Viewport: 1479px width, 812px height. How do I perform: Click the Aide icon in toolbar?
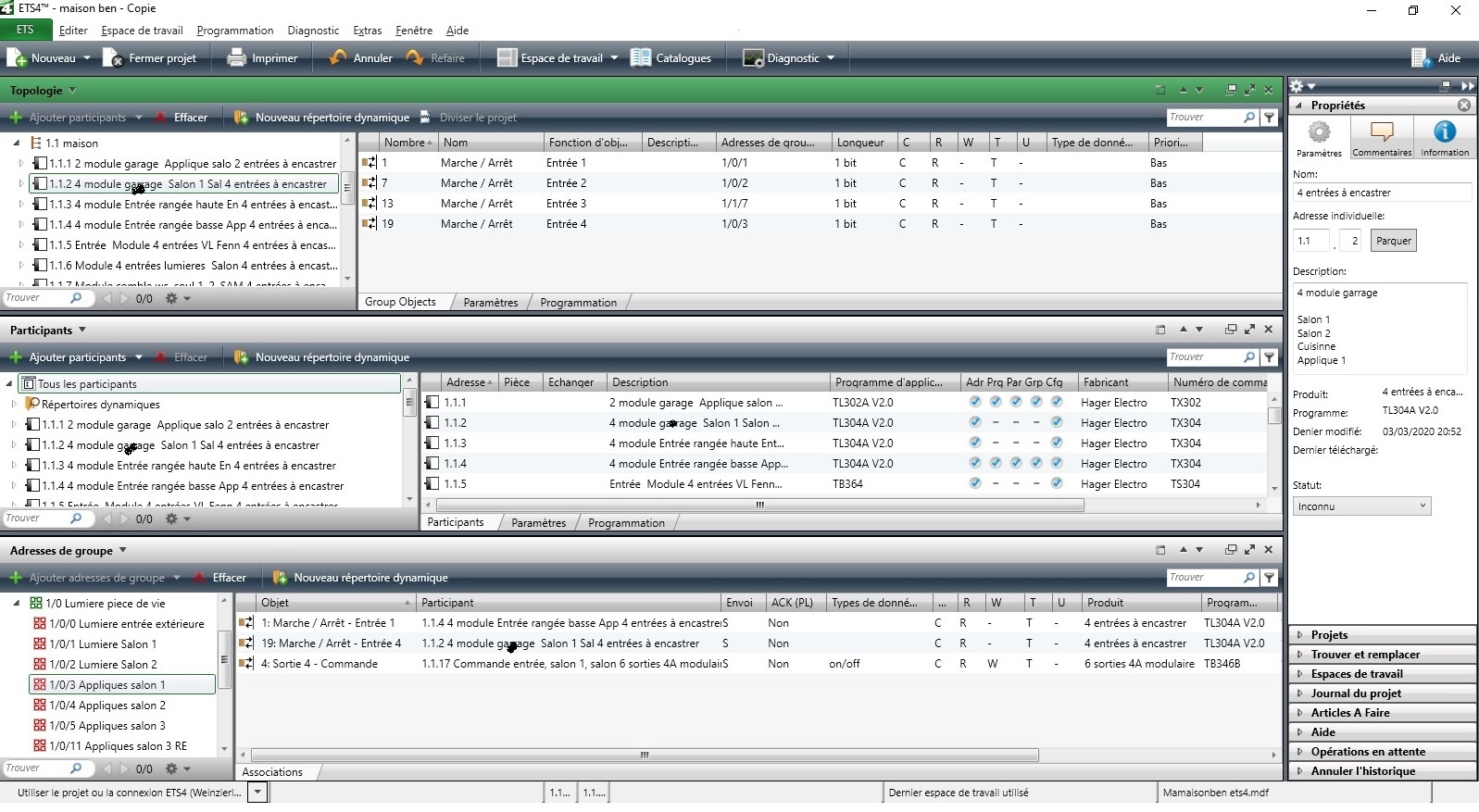(x=1421, y=58)
